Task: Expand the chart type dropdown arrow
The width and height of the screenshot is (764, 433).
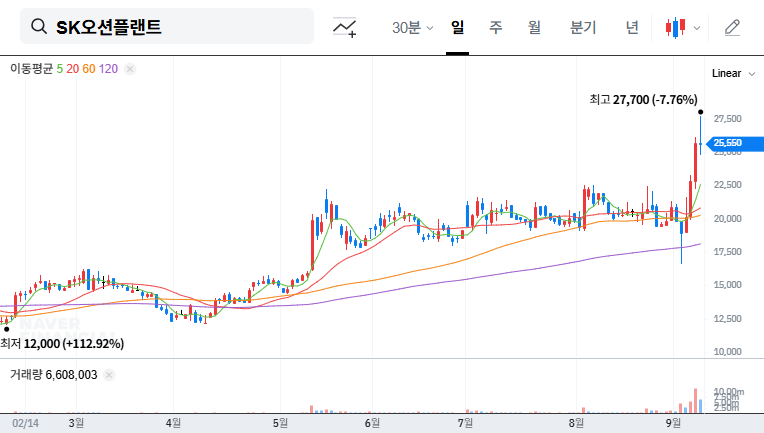Action: pyautogui.click(x=697, y=28)
